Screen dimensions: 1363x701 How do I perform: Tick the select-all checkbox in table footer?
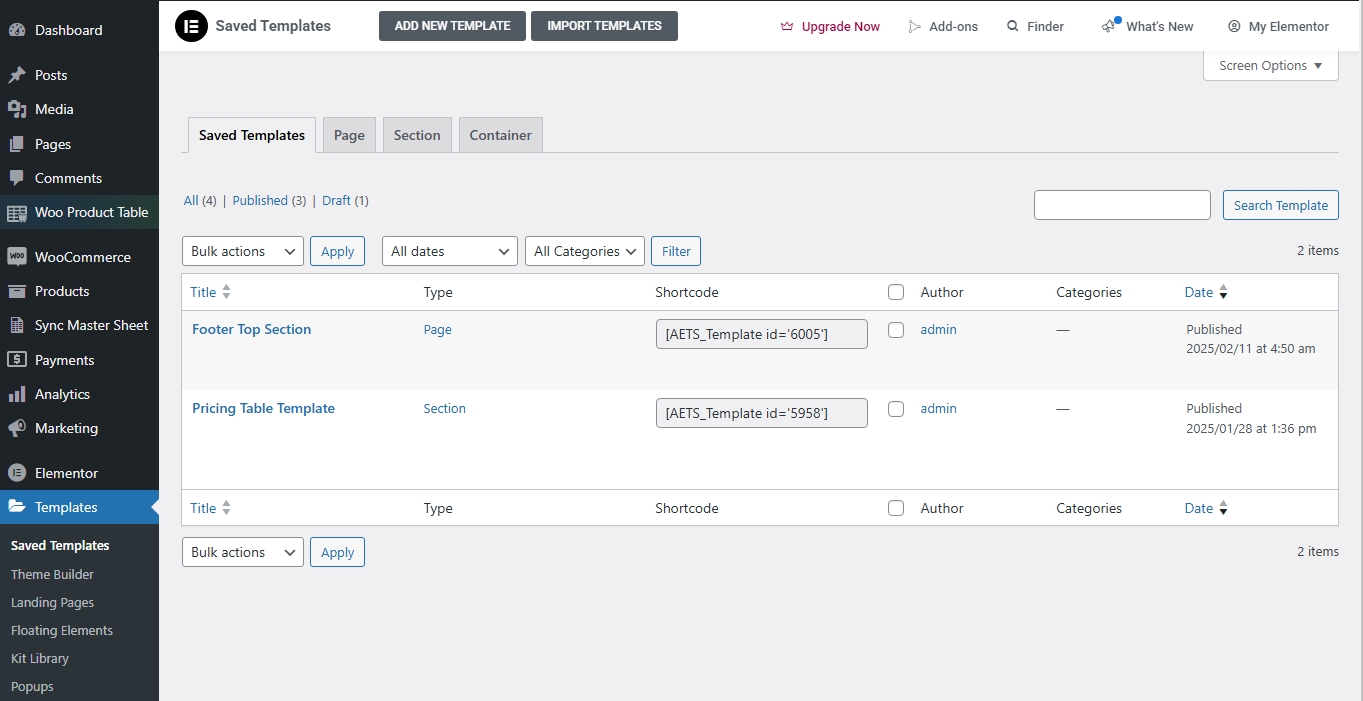point(896,508)
